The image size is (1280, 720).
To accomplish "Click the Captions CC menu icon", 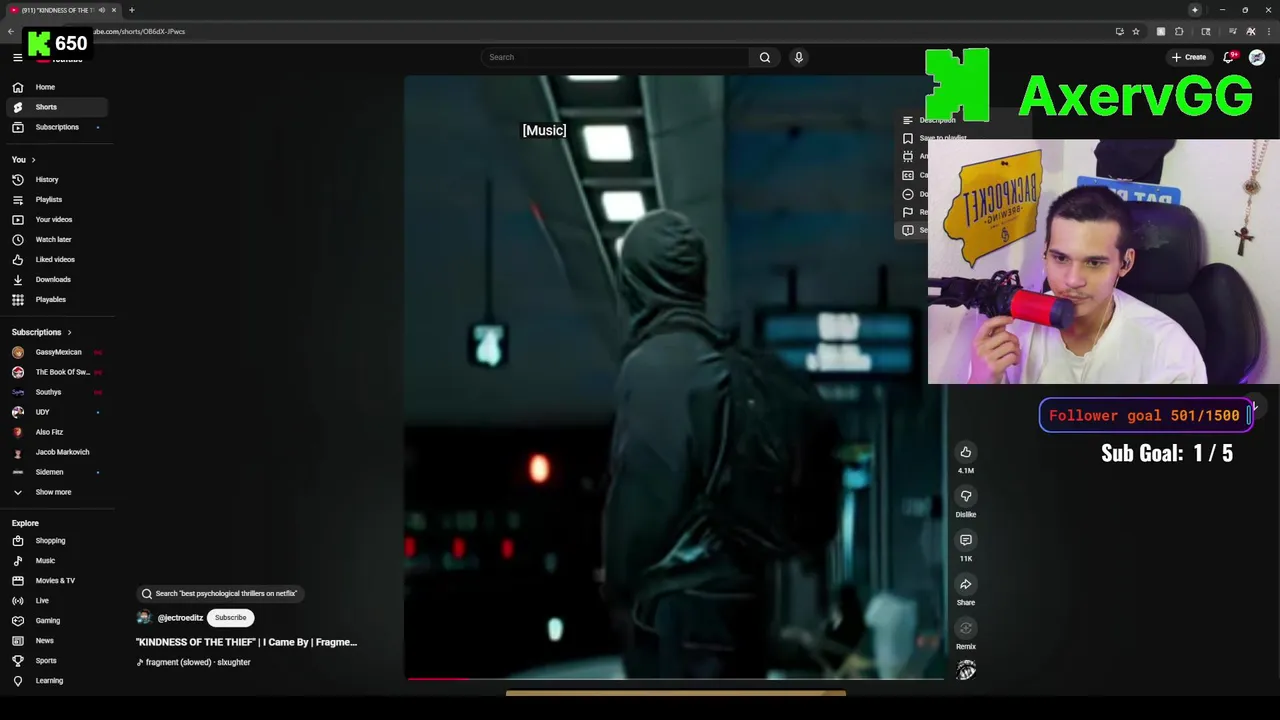I will (x=908, y=175).
